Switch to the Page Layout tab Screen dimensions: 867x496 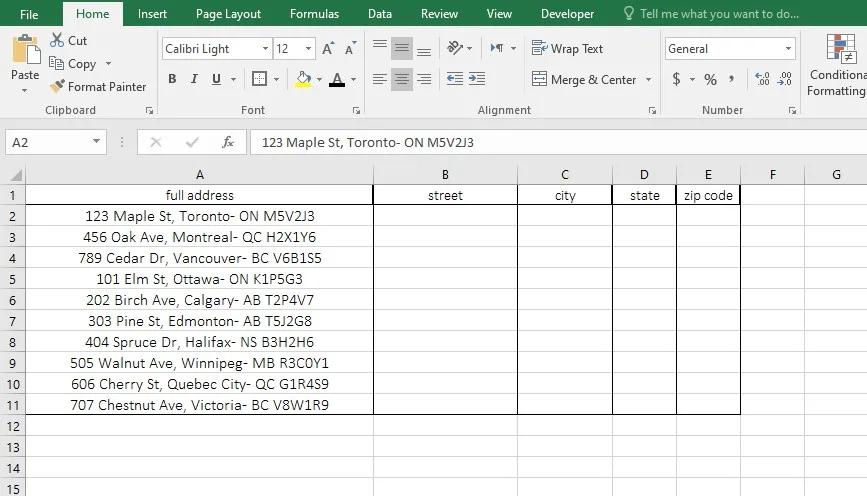pyautogui.click(x=228, y=14)
